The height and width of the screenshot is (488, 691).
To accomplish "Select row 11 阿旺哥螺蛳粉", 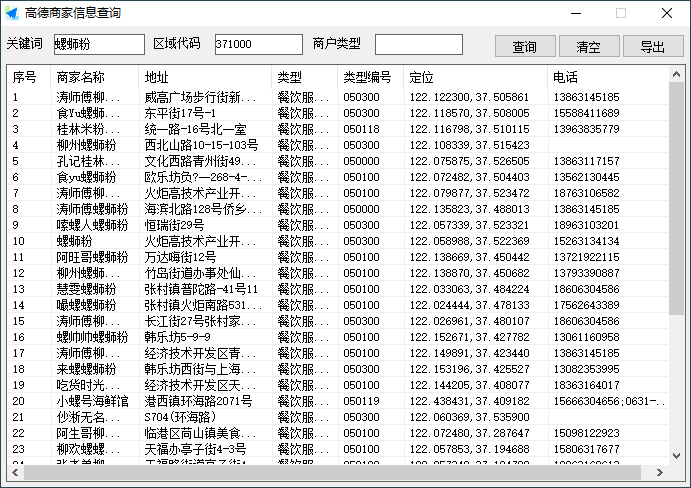I will coord(300,257).
